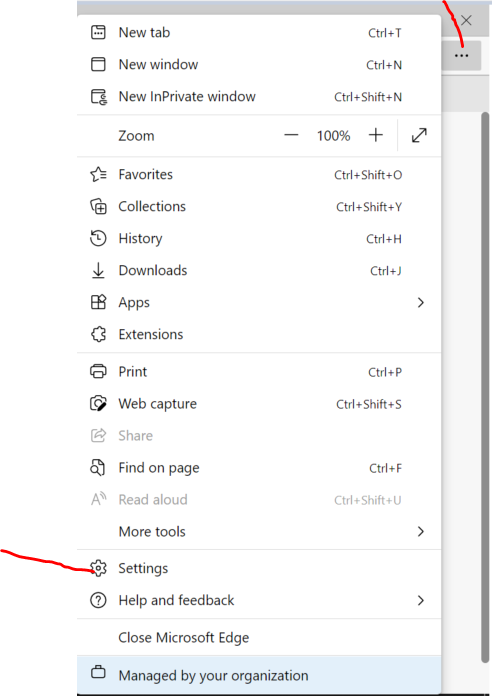This screenshot has height=696, width=492.
Task: Expand the More tools submenu arrow
Action: [x=421, y=531]
